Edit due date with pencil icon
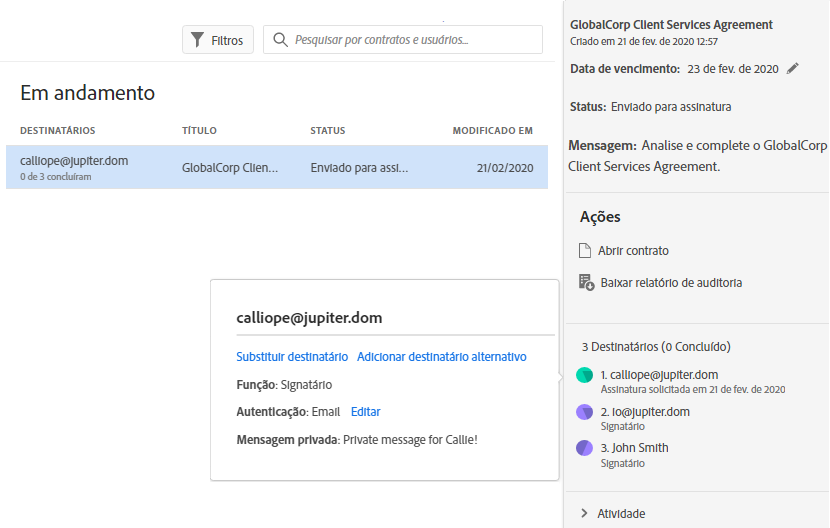830x528 pixels. pyautogui.click(x=792, y=68)
